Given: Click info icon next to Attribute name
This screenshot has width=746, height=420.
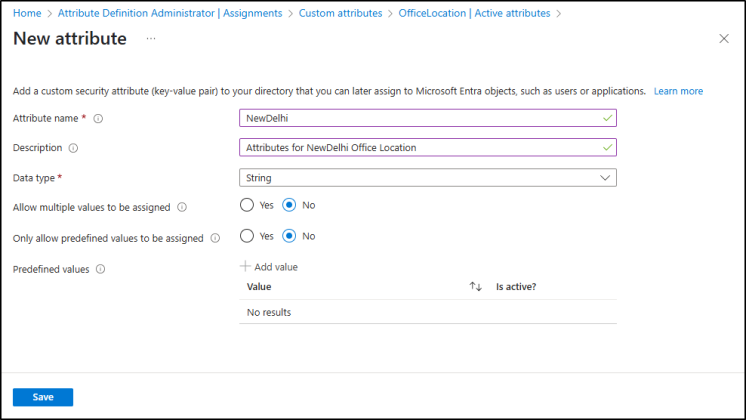Looking at the screenshot, I should pyautogui.click(x=98, y=118).
